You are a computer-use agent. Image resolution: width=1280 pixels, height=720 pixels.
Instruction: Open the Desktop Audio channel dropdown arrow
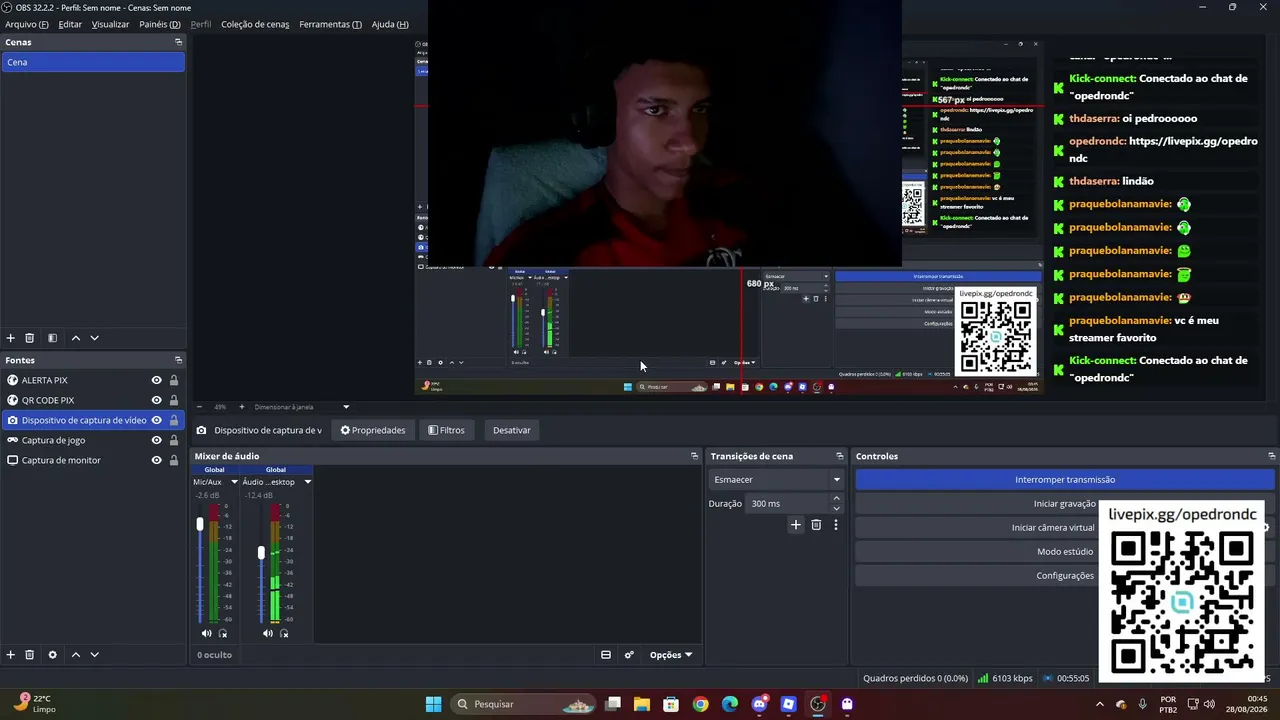[x=307, y=482]
